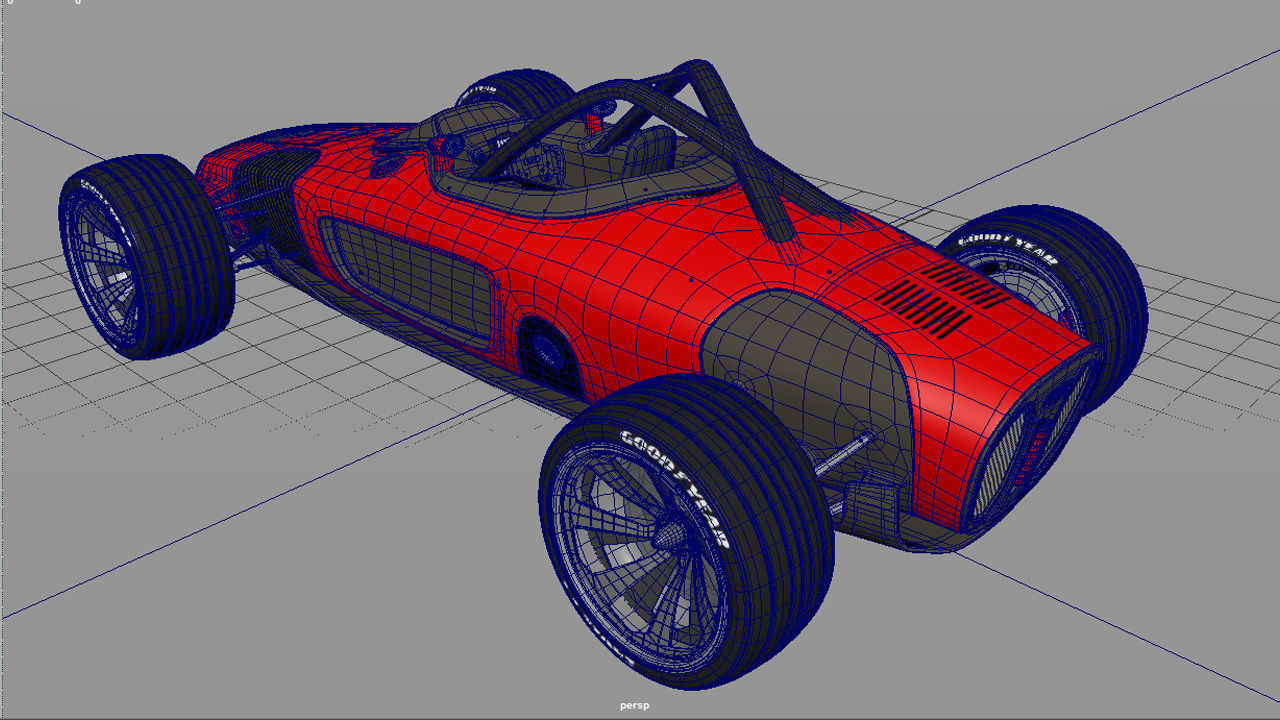Select the front-left tire with Goodyear lettering
The width and height of the screenshot is (1280, 720).
[x=686, y=531]
